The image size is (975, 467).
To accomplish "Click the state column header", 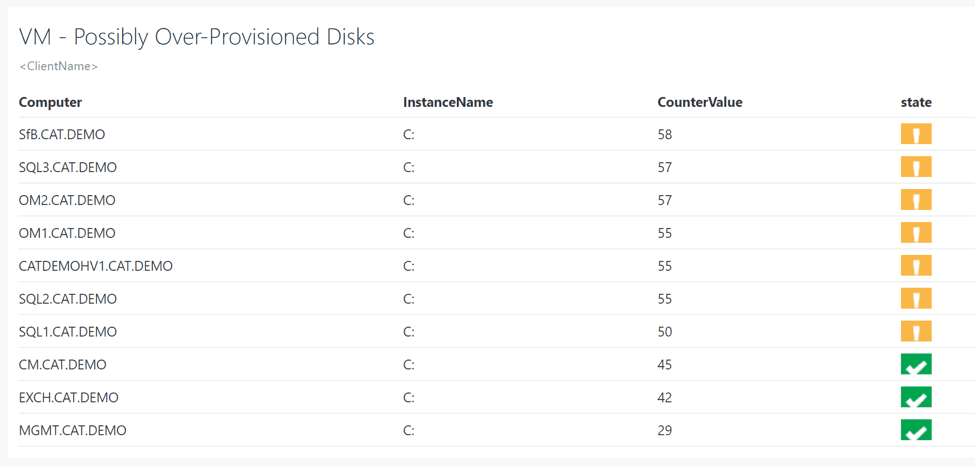I will pyautogui.click(x=916, y=102).
